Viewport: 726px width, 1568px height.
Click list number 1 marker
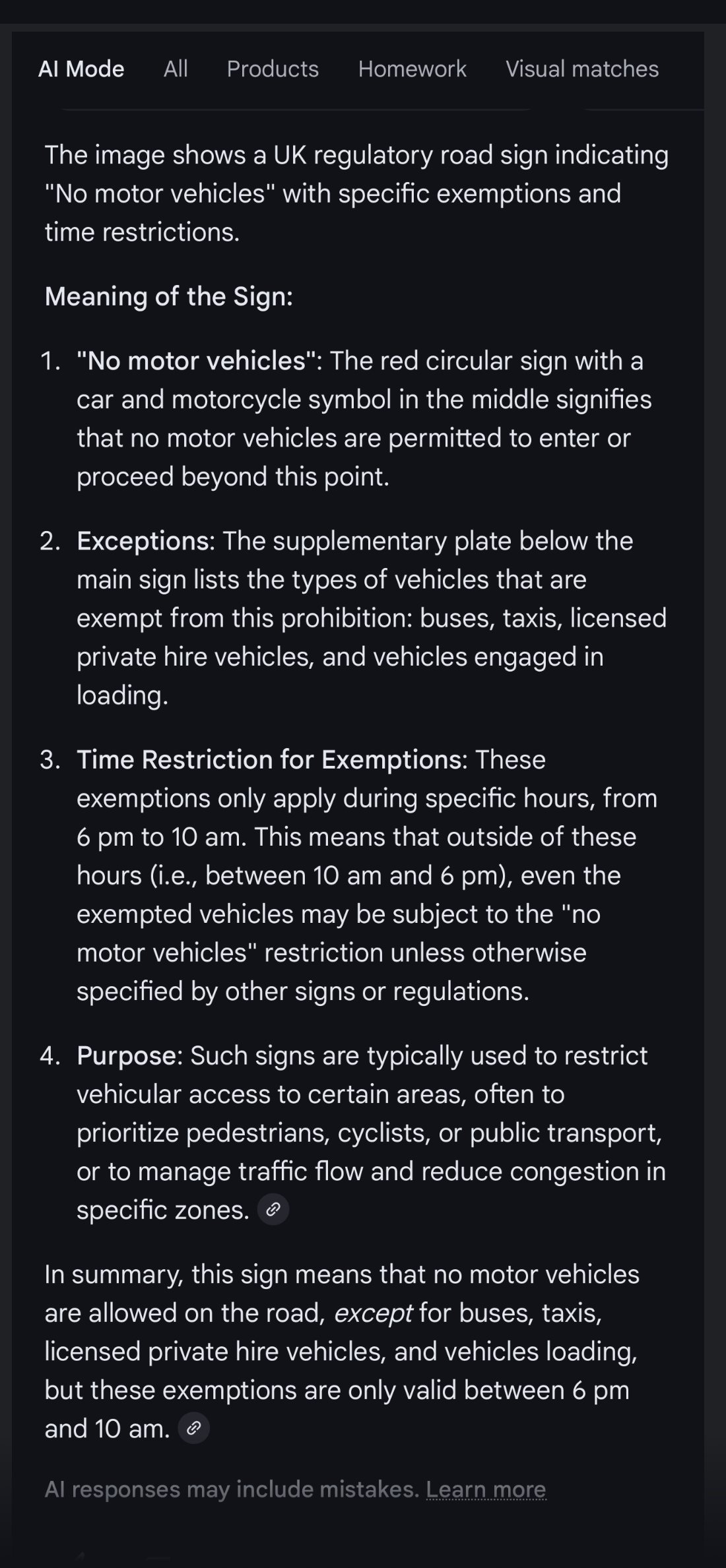coord(50,361)
